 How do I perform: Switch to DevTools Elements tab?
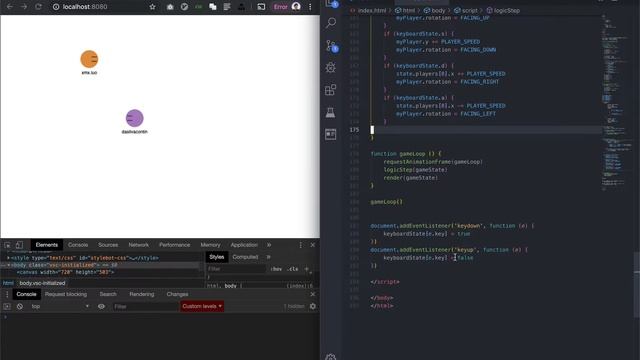coord(47,245)
